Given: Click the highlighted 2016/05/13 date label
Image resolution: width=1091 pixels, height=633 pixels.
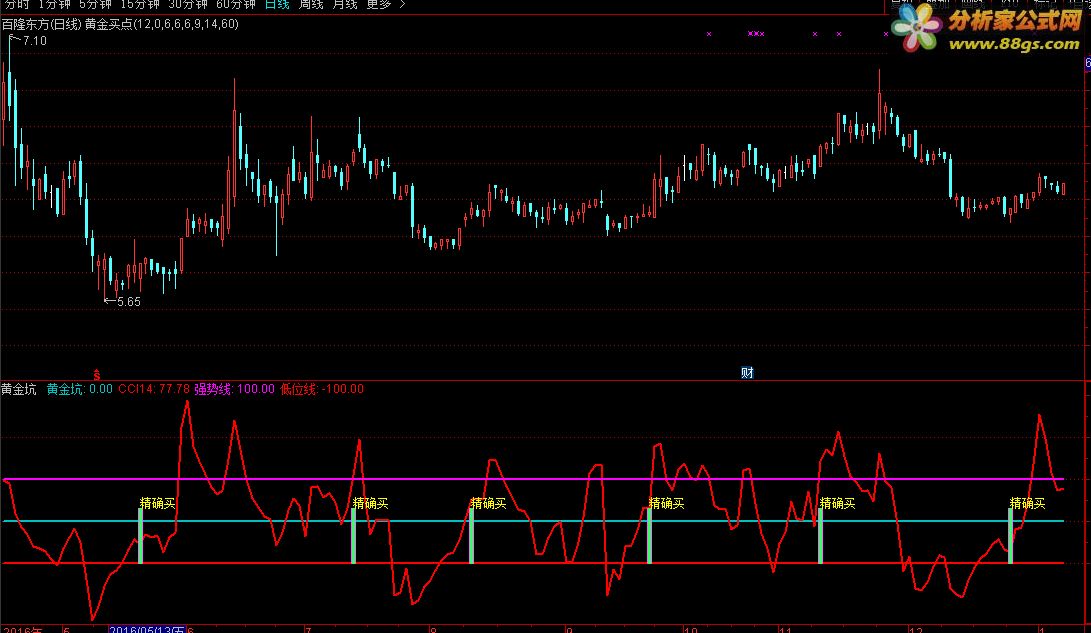Looking at the screenshot, I should point(147,630).
